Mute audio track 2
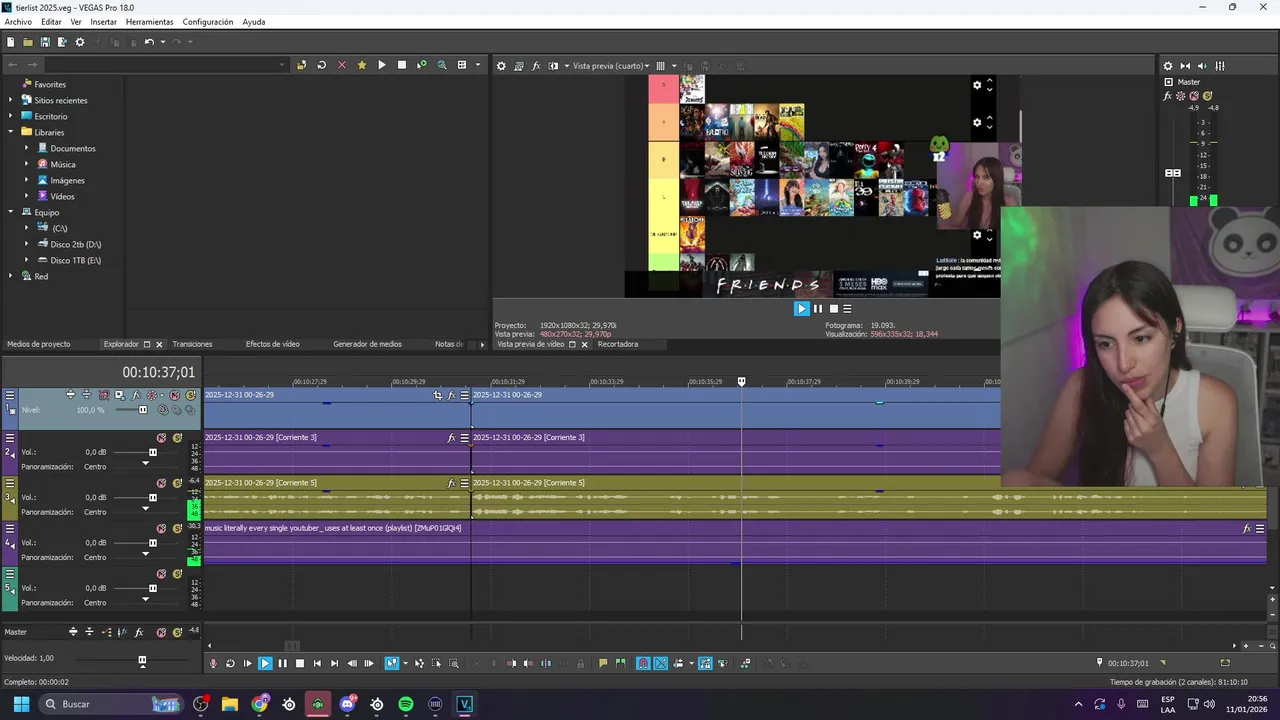This screenshot has height=720, width=1280. point(161,438)
